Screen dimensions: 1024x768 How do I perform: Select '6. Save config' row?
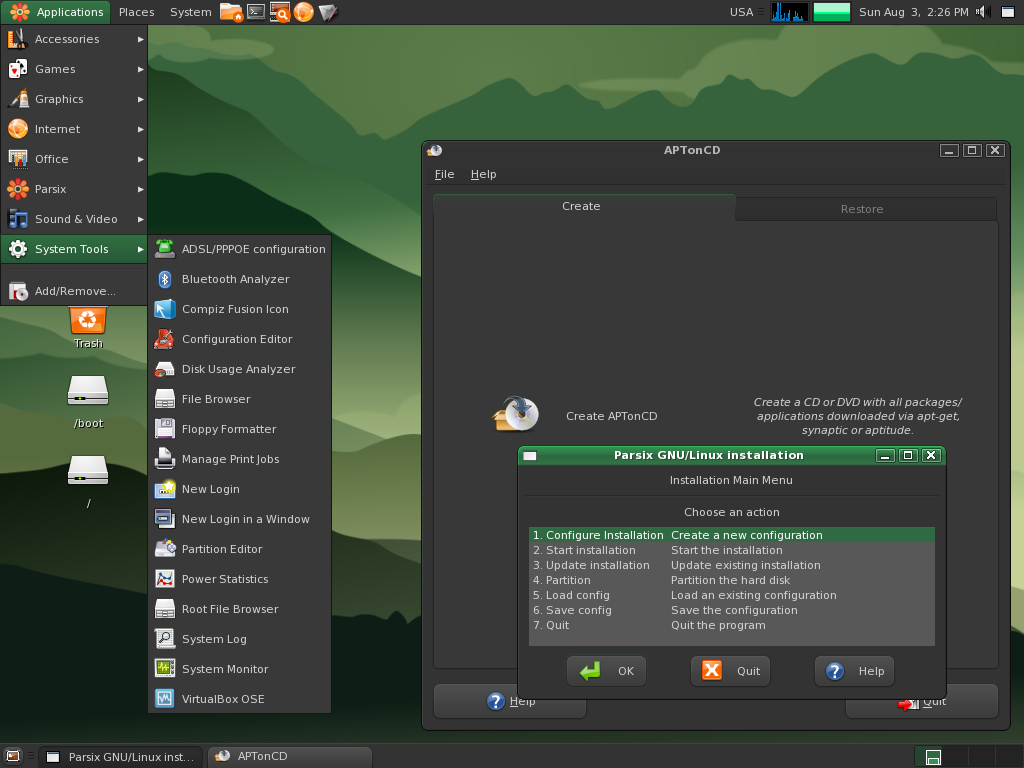(732, 610)
